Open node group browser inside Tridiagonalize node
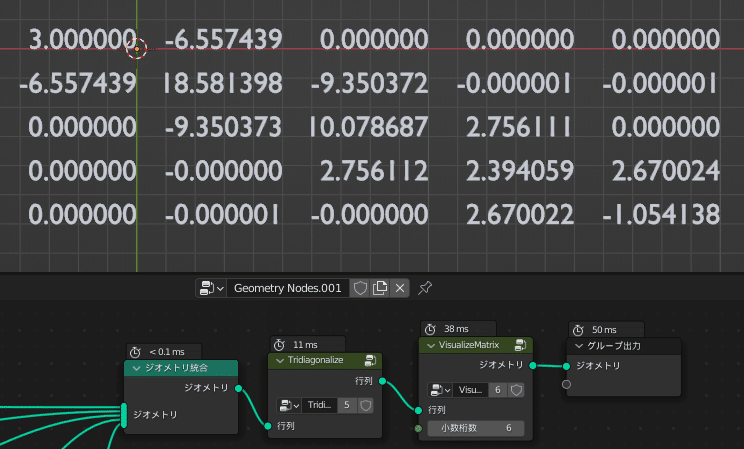 (289, 405)
